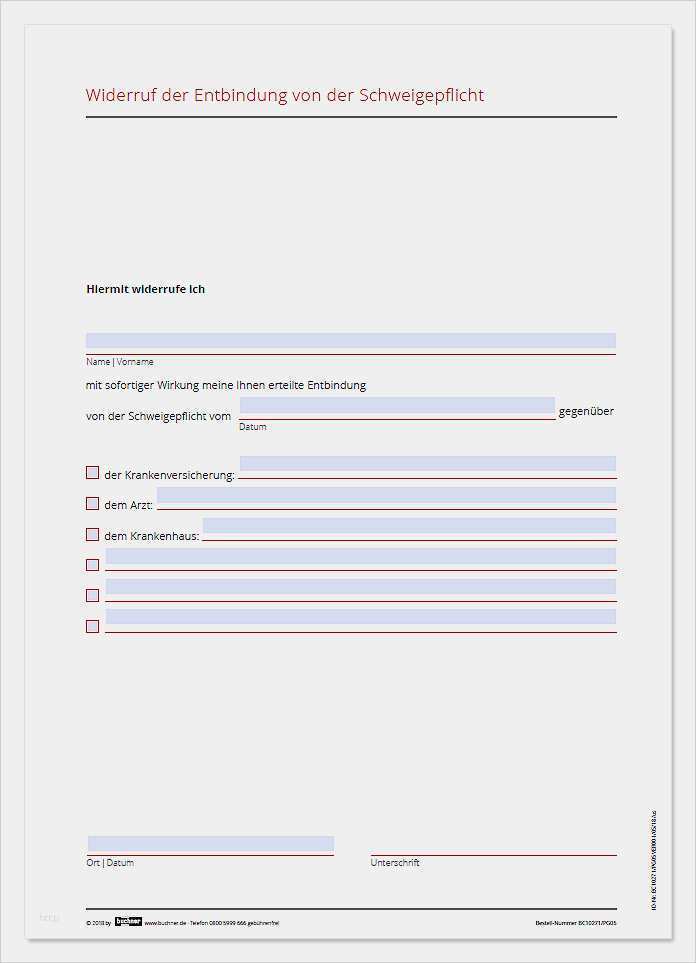Click the Krankenversicherung text field
Screen dimensions: 696x963
click(x=427, y=464)
